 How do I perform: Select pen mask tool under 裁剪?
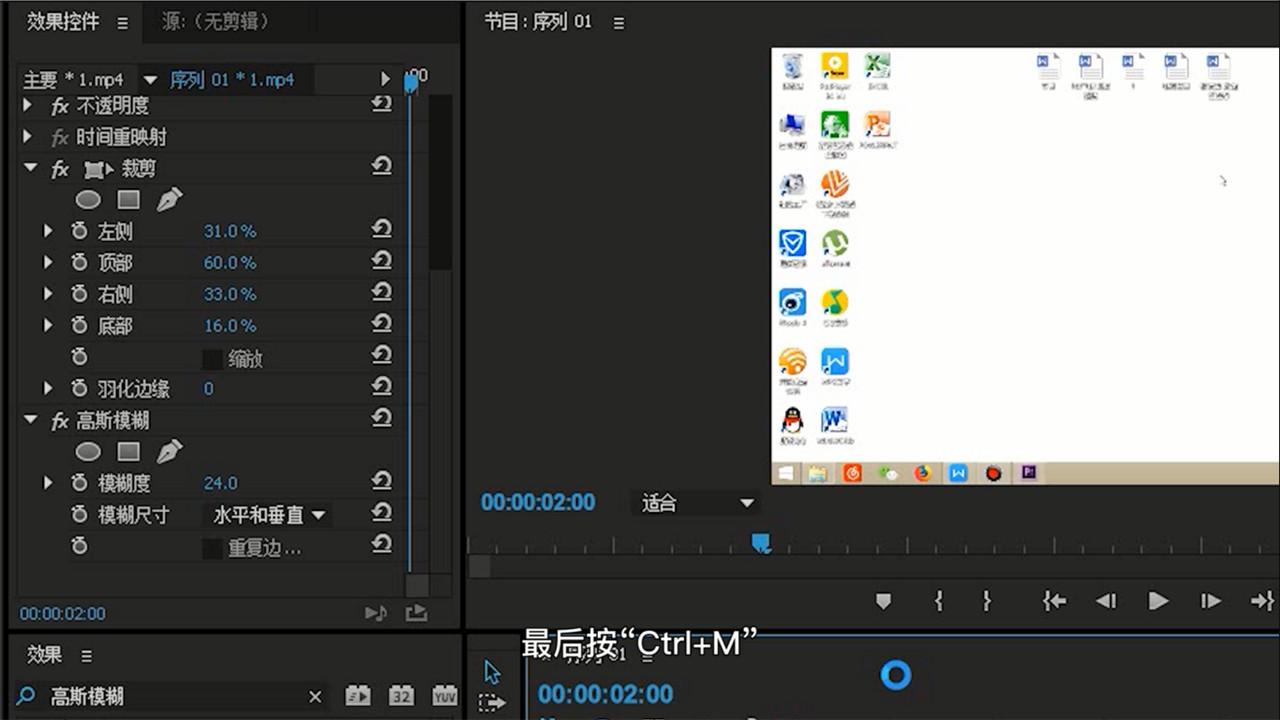tap(169, 199)
